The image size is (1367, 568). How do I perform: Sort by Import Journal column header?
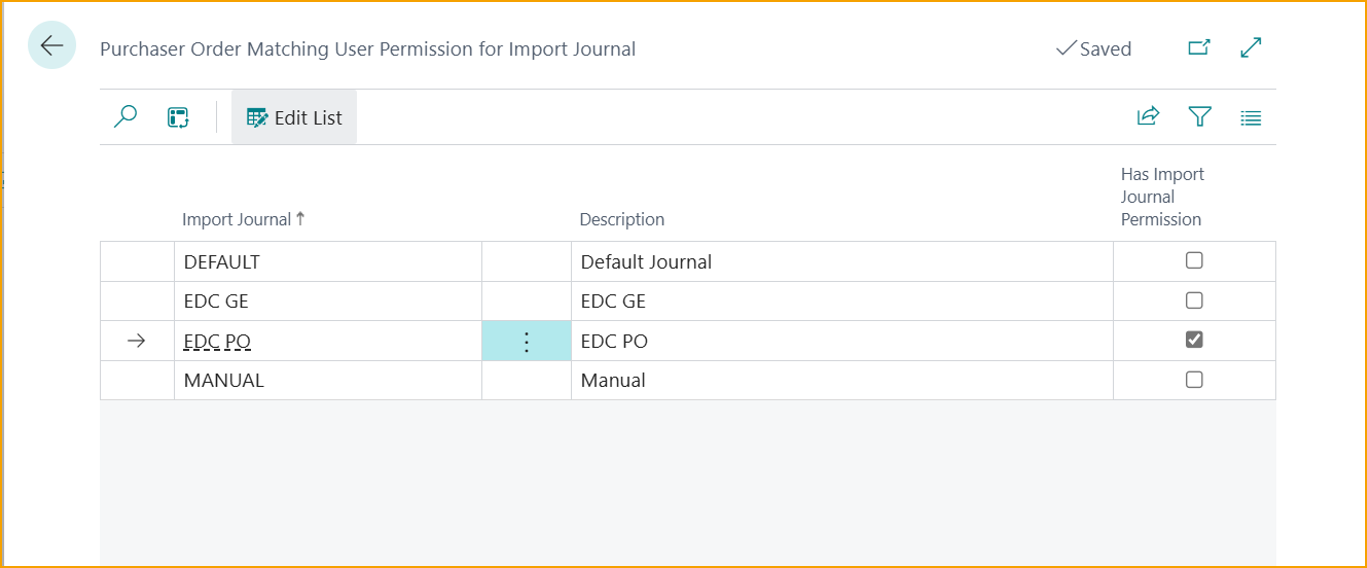point(237,219)
